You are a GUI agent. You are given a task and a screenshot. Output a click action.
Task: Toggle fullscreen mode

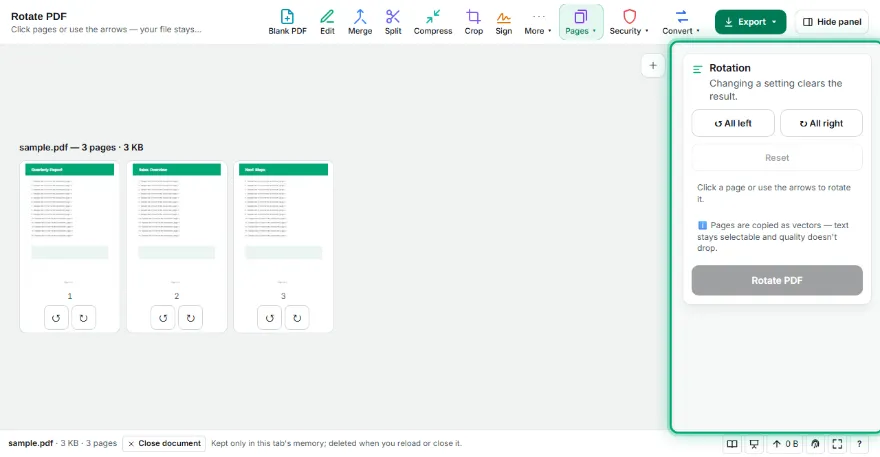coord(837,444)
